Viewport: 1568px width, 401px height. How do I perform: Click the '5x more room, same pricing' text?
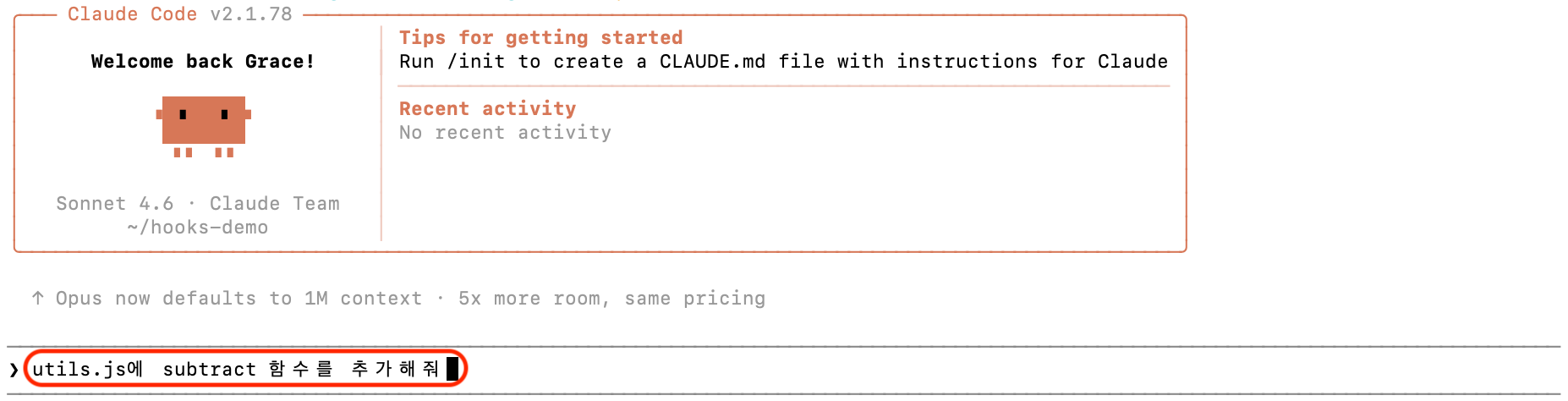pos(611,299)
